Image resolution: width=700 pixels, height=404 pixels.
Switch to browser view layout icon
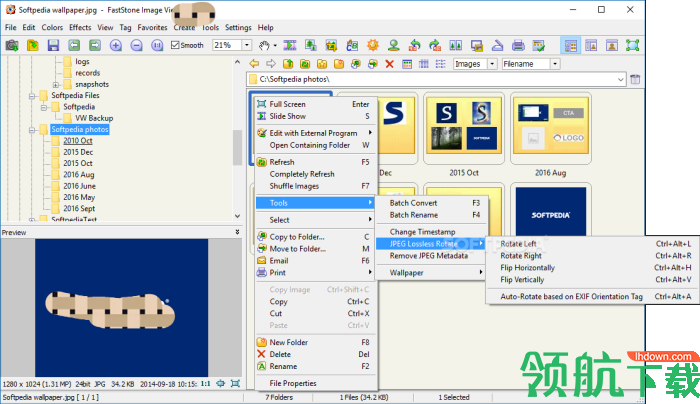pyautogui.click(x=571, y=45)
